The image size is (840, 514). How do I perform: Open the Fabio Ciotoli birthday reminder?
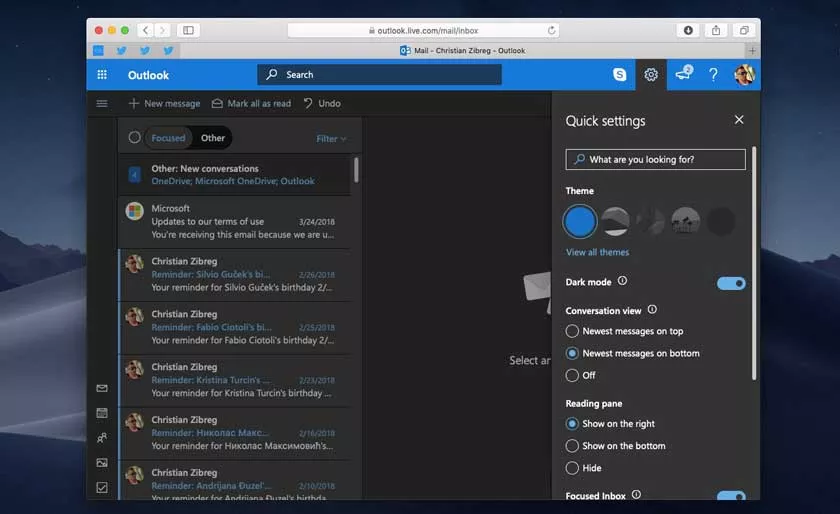click(x=235, y=327)
